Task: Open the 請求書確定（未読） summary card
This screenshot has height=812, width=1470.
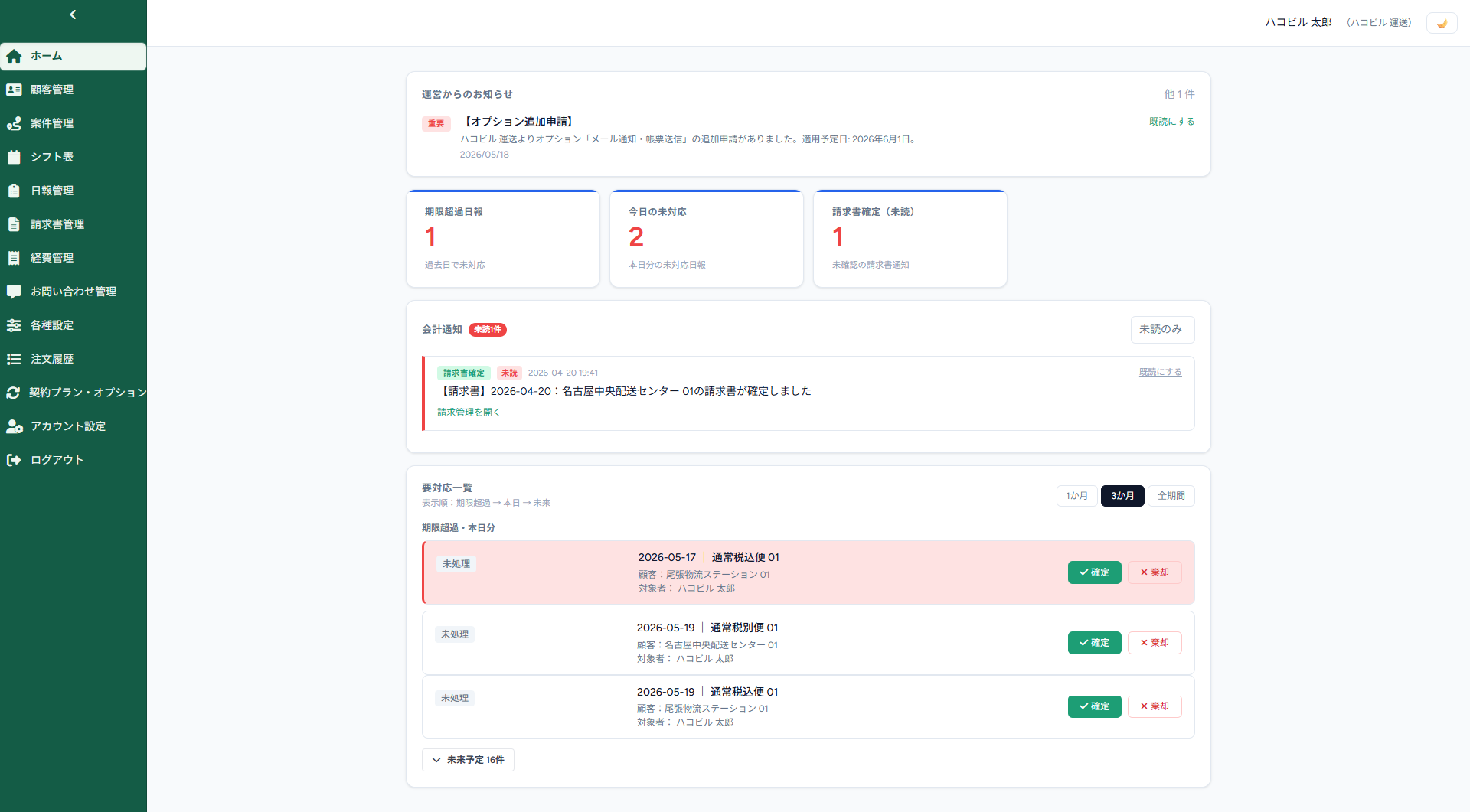Action: [910, 239]
